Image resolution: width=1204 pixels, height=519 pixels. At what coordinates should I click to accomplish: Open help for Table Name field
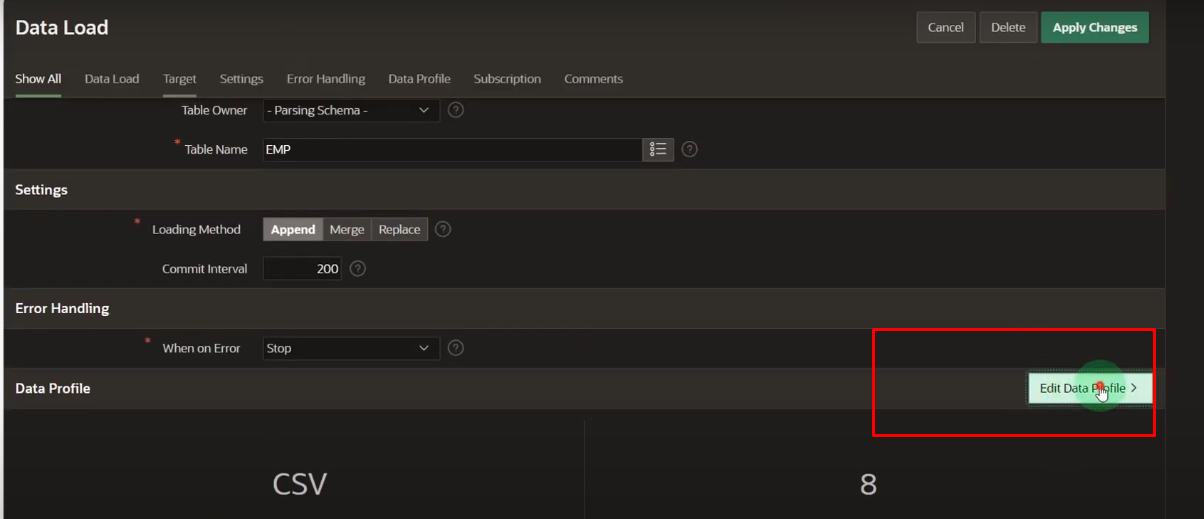coord(689,149)
